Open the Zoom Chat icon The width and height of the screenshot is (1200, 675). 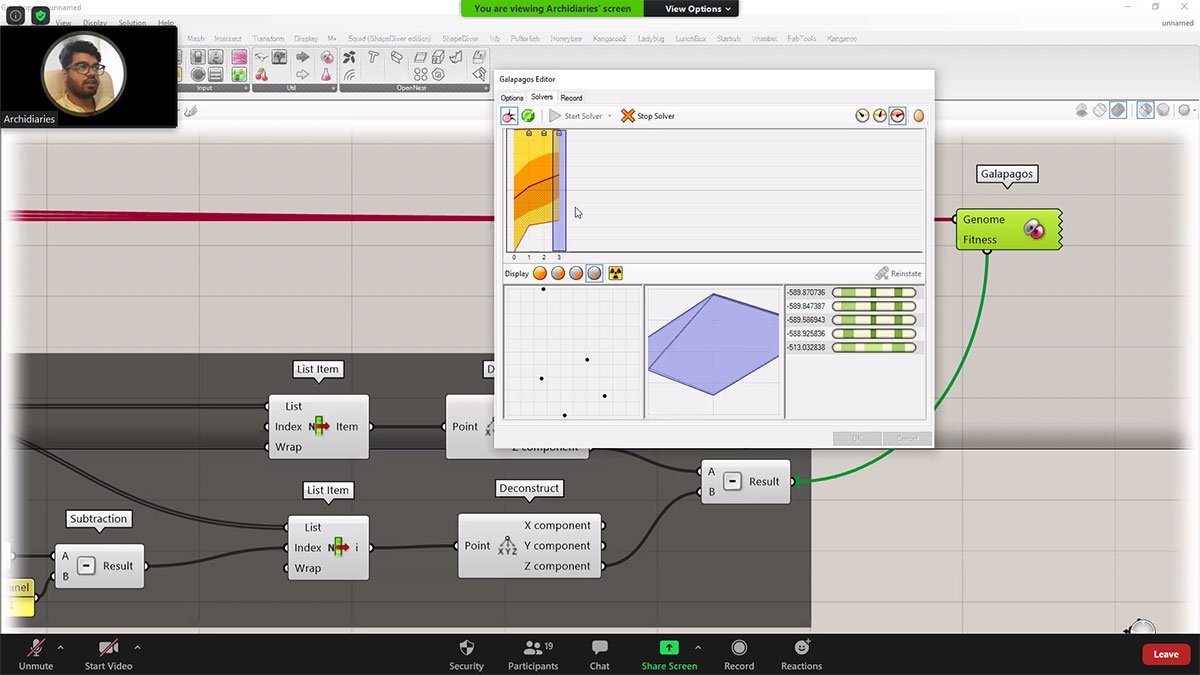tap(599, 653)
